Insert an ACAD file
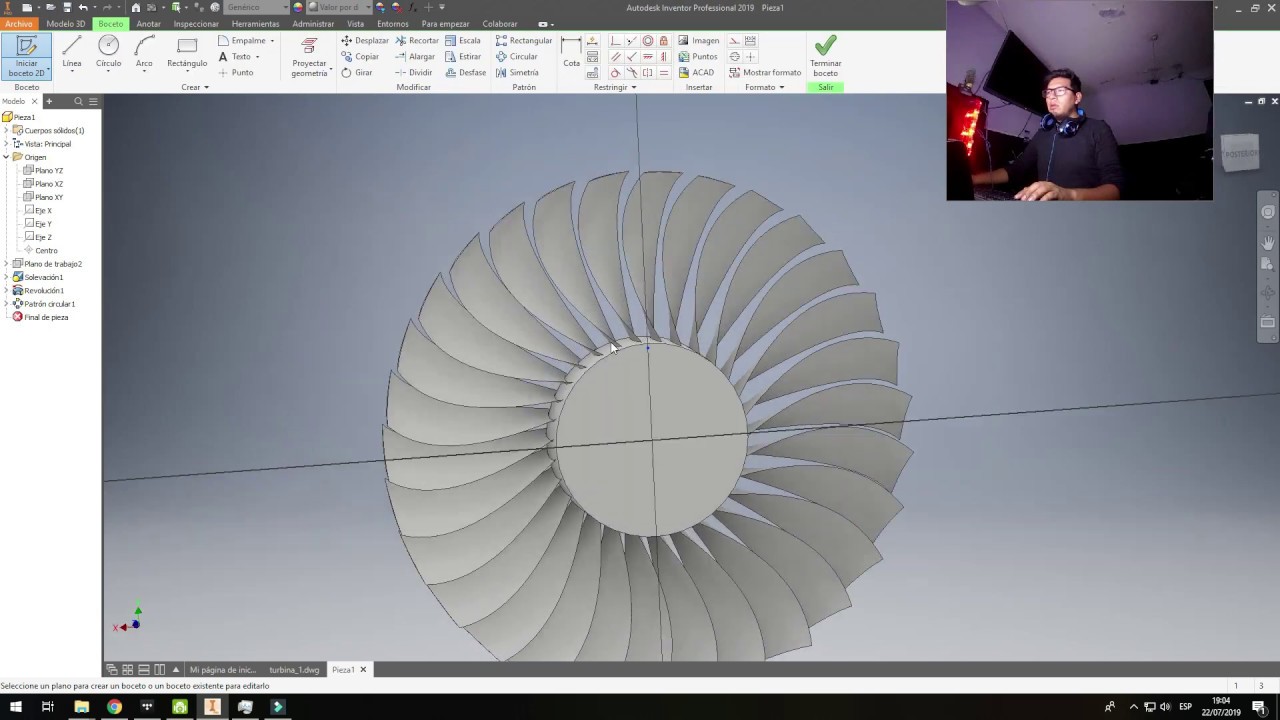The width and height of the screenshot is (1280, 720). coord(696,73)
